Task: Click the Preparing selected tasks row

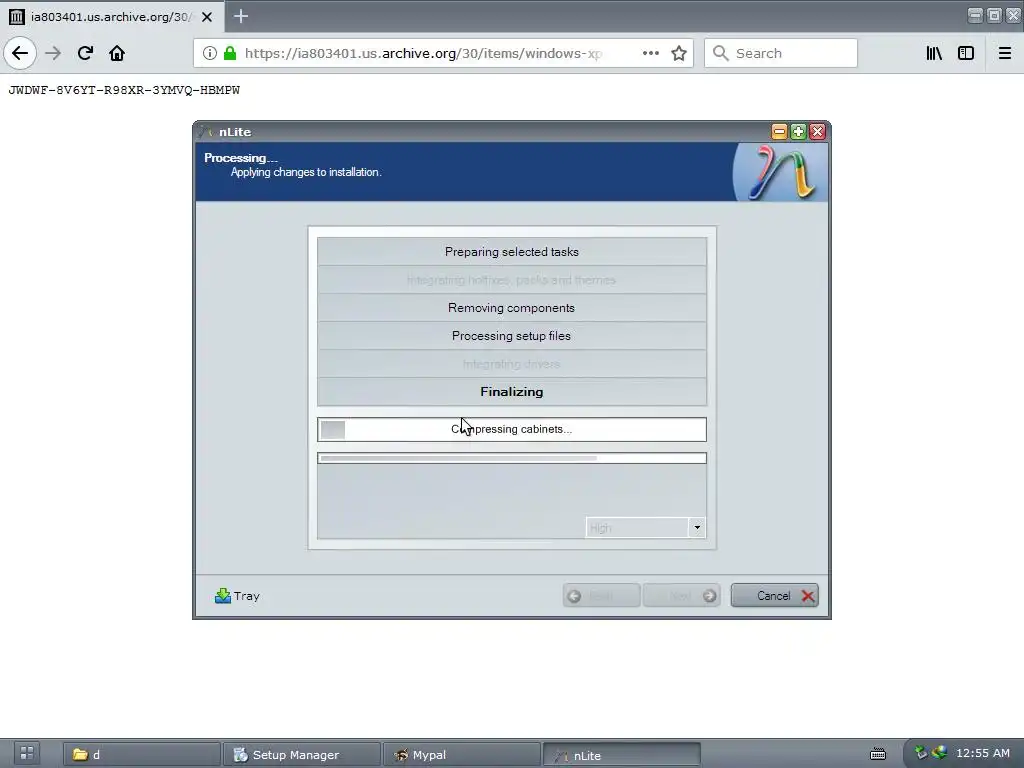Action: tap(512, 252)
